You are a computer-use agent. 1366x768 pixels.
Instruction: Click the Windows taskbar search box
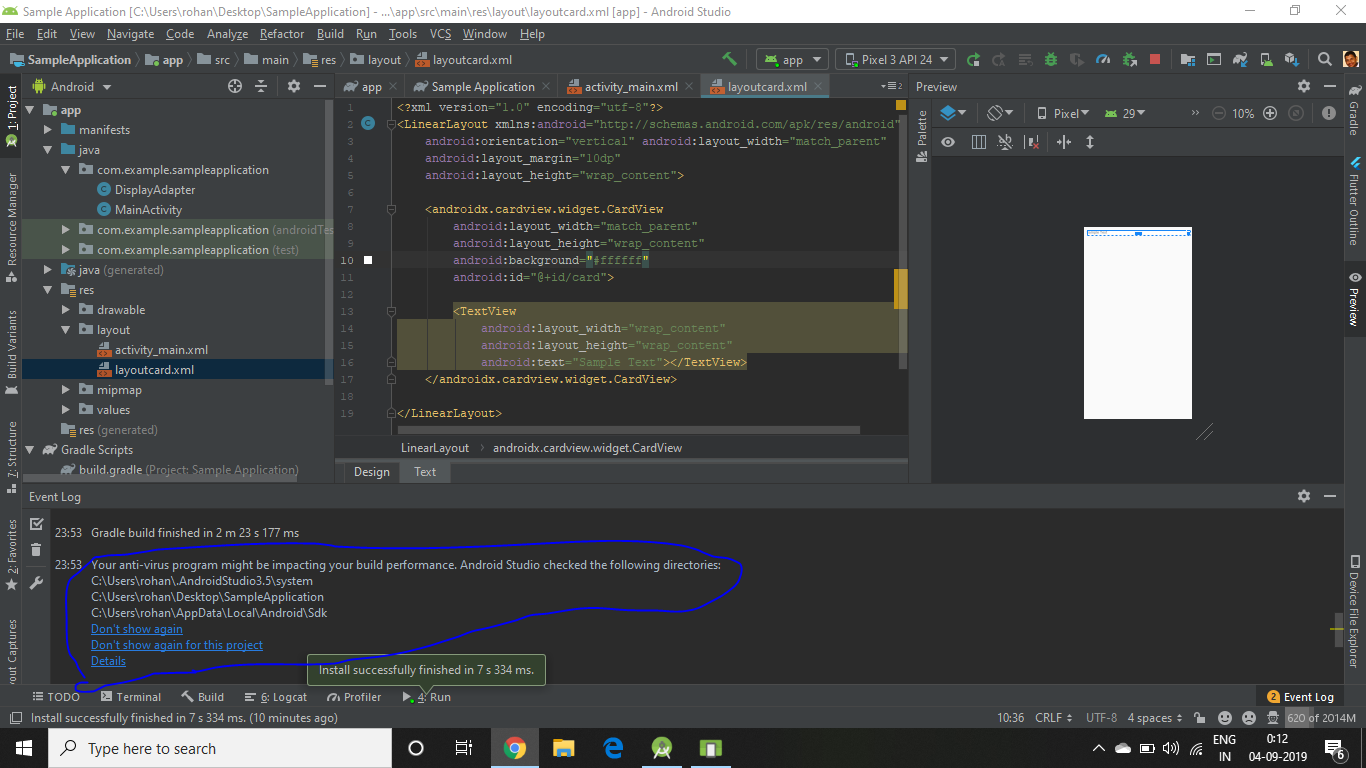(x=220, y=748)
